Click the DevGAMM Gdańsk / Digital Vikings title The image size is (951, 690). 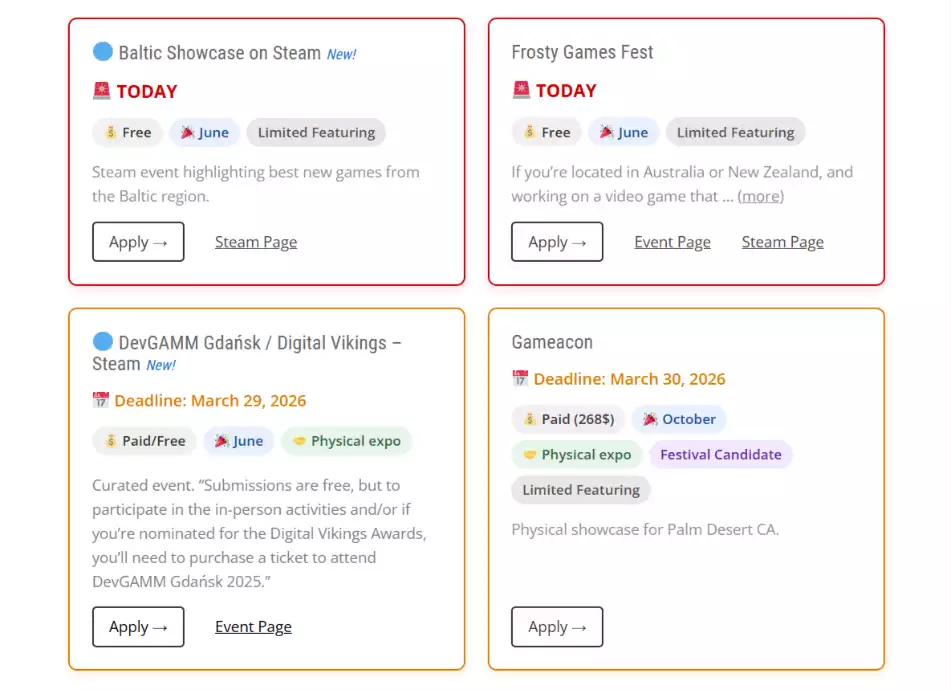(x=246, y=353)
